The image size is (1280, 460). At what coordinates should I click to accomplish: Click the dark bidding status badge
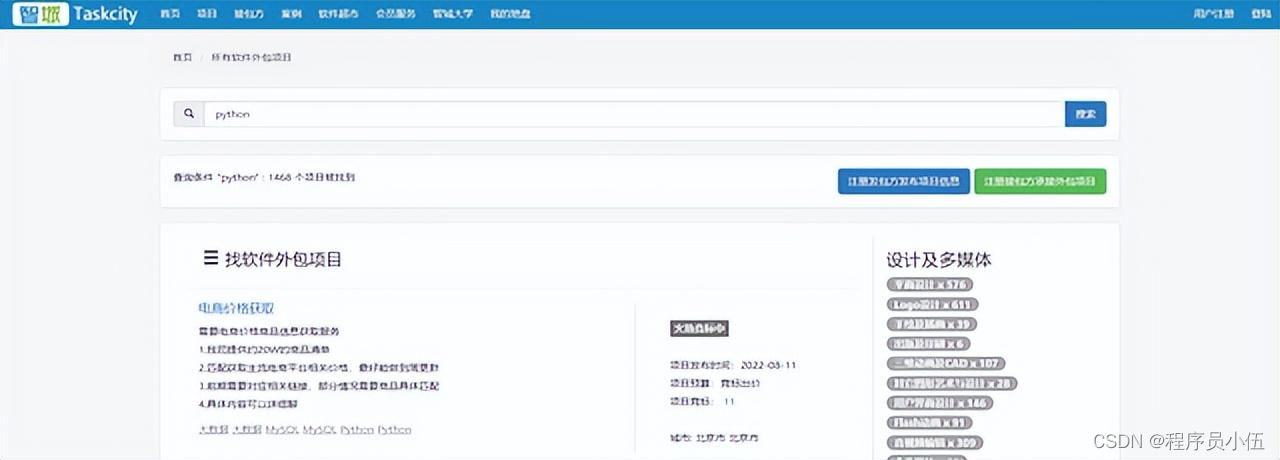[699, 328]
